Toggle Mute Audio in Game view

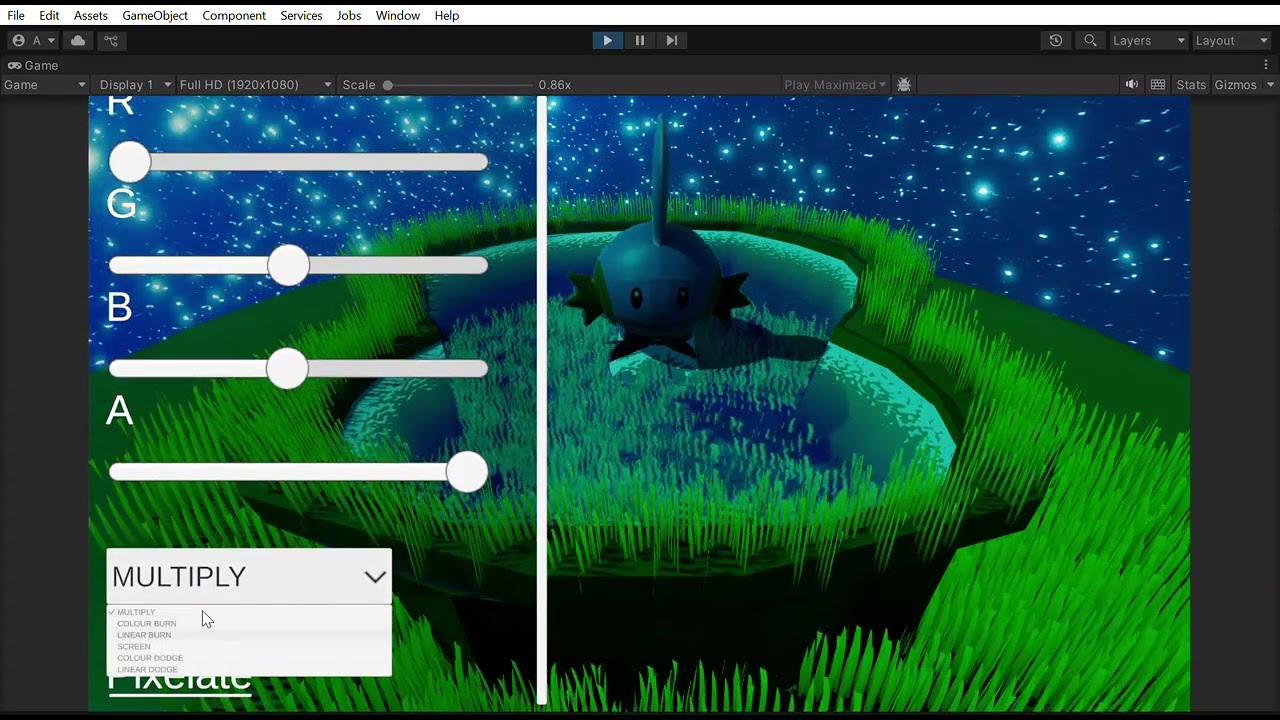pyautogui.click(x=1132, y=85)
